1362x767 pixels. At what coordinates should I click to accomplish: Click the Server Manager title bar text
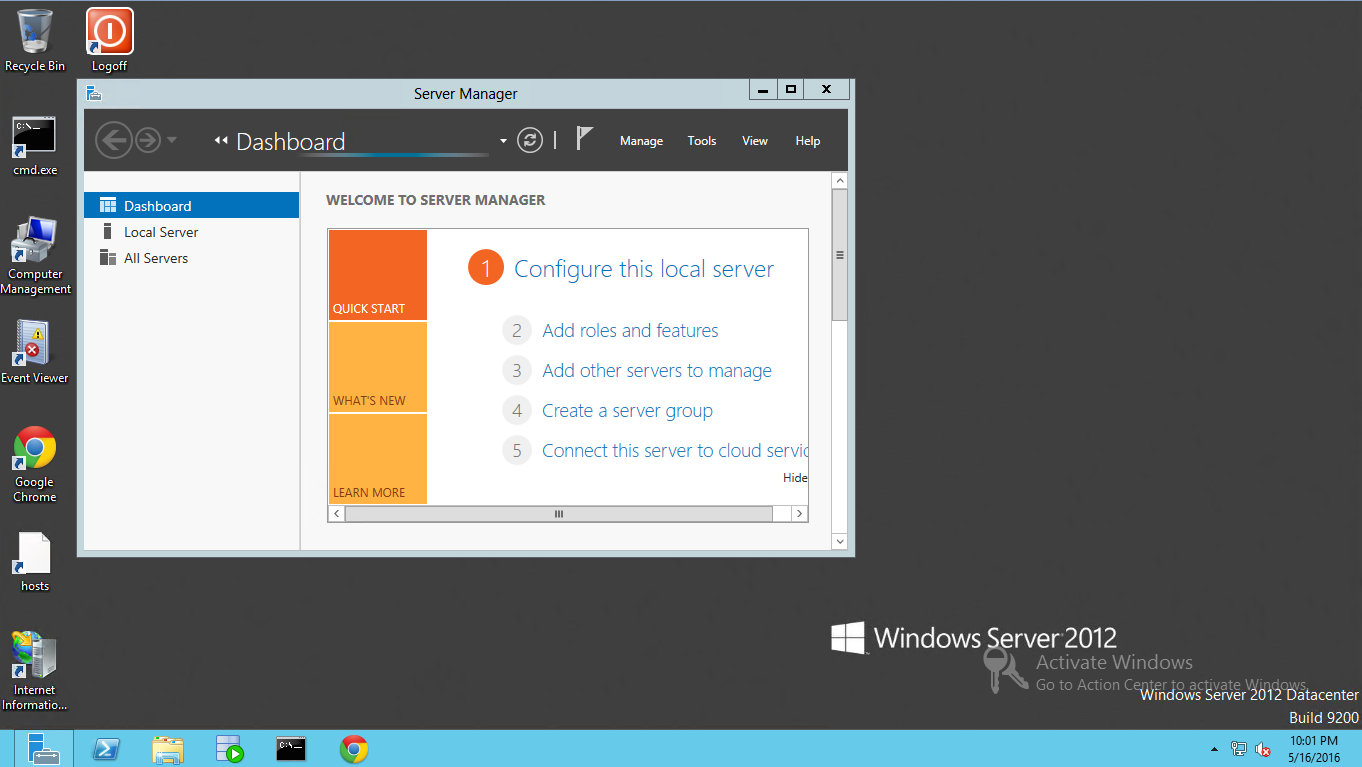[466, 94]
